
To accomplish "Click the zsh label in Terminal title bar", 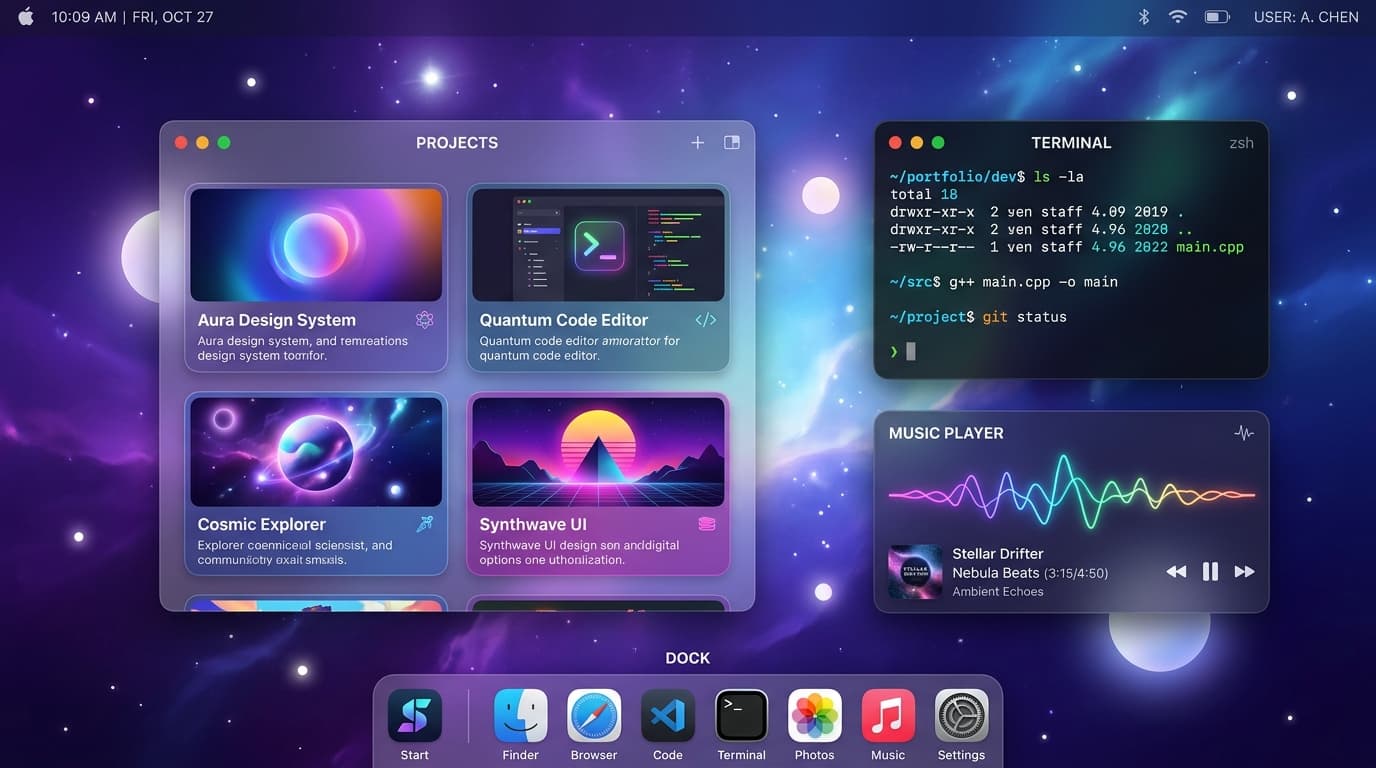I will [1241, 143].
